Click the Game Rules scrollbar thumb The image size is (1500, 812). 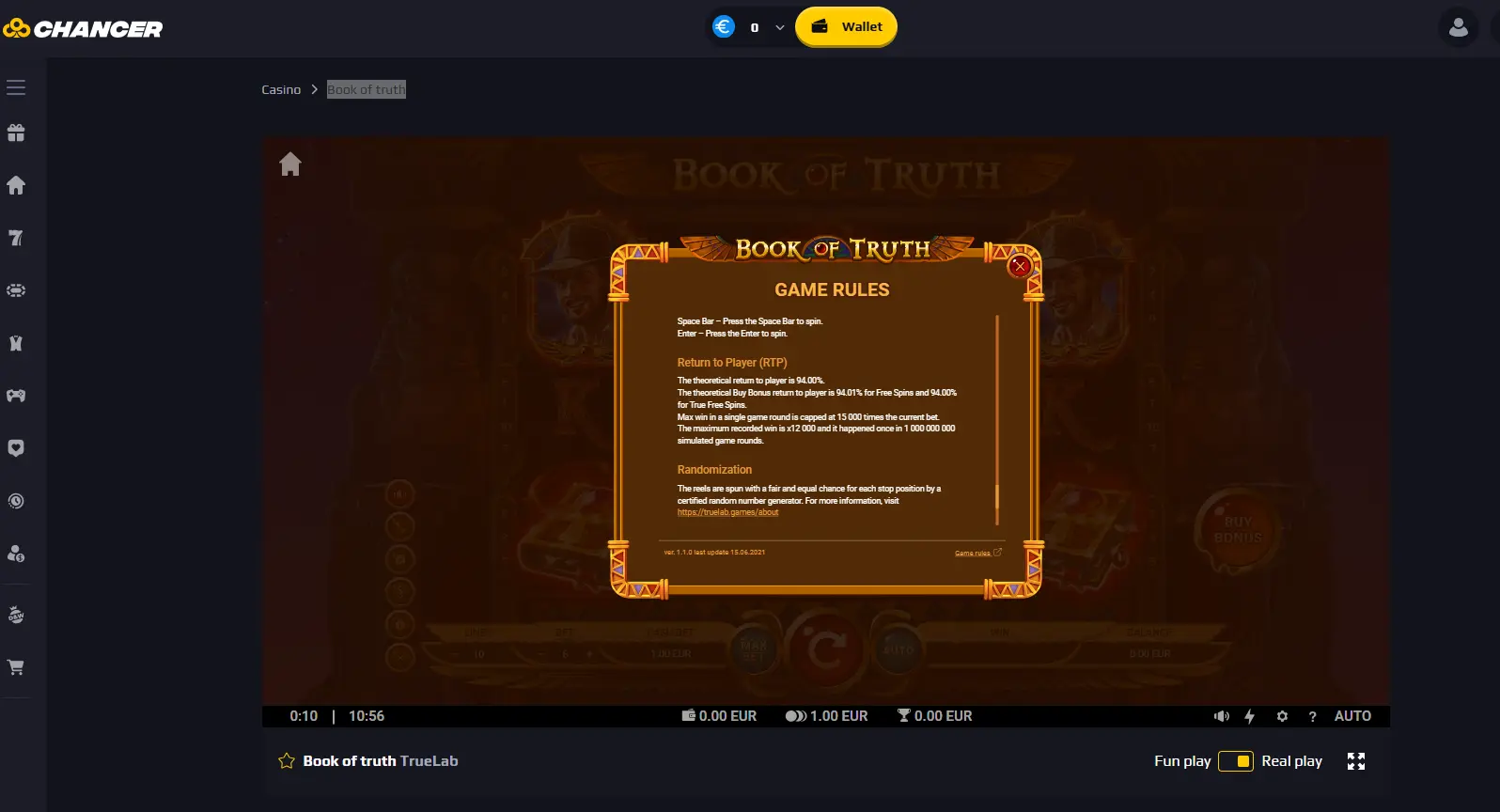(x=996, y=496)
